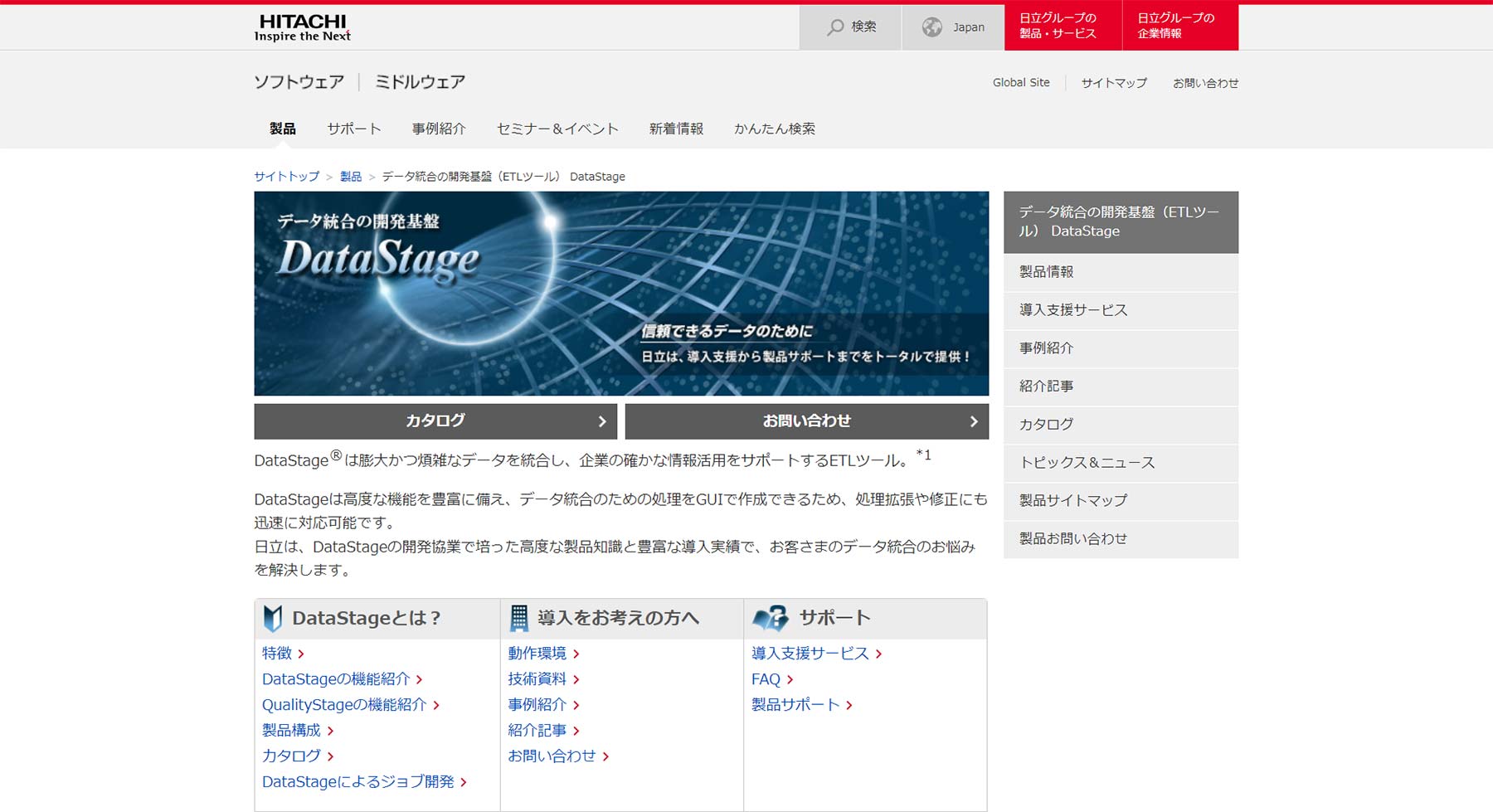This screenshot has height=812, width=1493.
Task: Open カタログ in the sidebar
Action: pyautogui.click(x=1121, y=425)
